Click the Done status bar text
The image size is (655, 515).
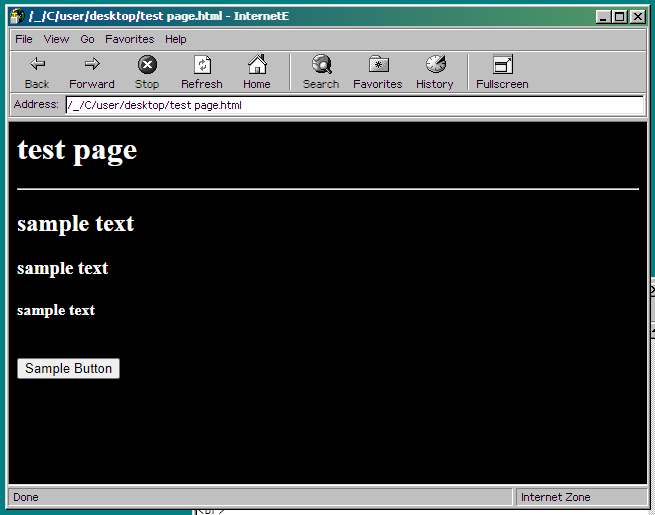[x=26, y=497]
